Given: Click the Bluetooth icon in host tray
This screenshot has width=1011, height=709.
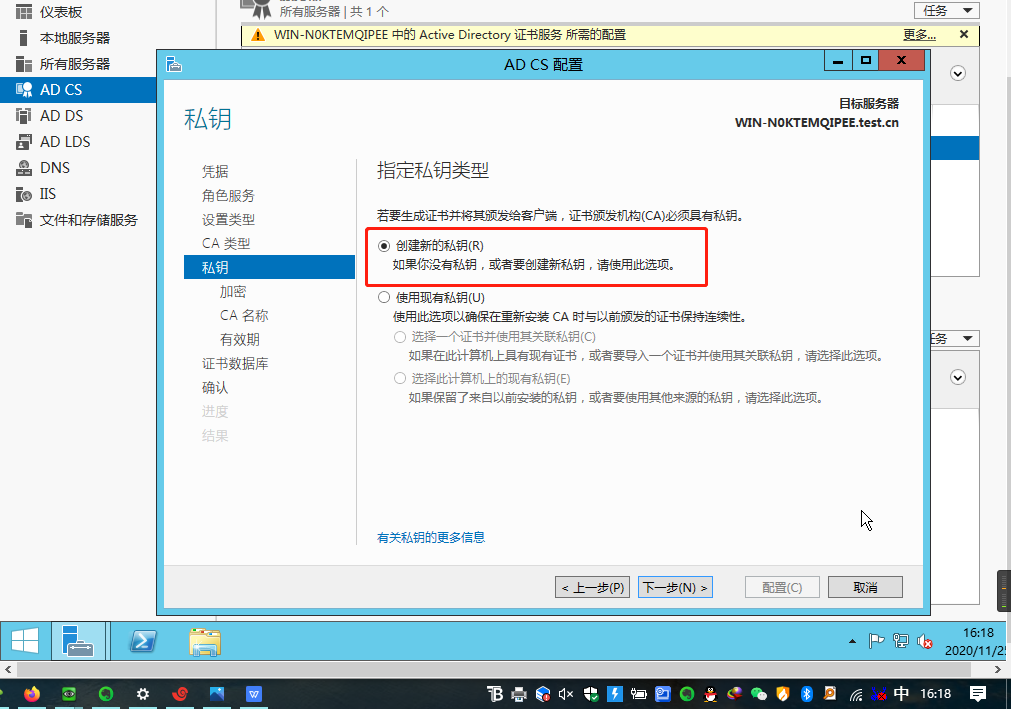Looking at the screenshot, I should [807, 694].
